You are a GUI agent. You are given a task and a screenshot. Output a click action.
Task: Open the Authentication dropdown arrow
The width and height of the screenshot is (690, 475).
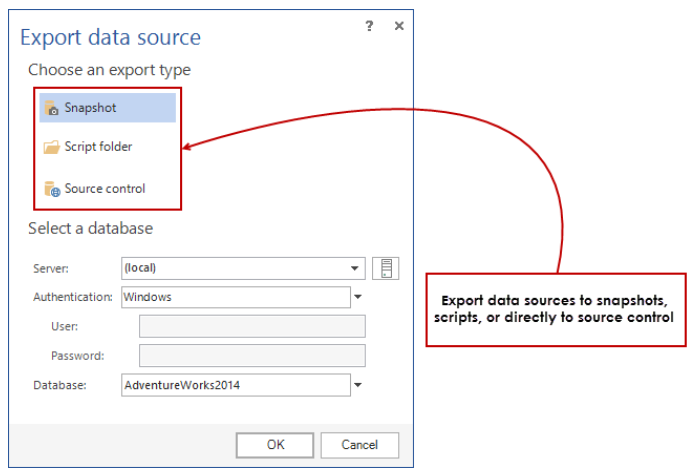coord(358,297)
